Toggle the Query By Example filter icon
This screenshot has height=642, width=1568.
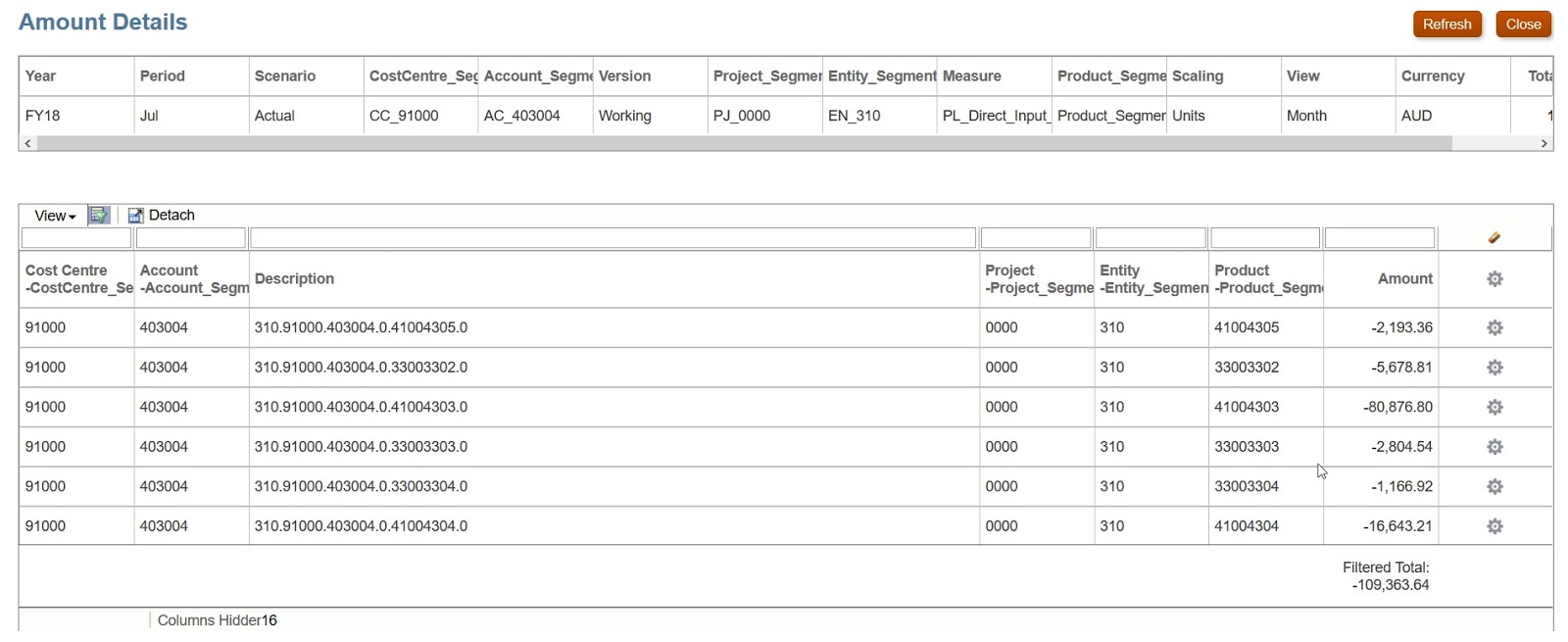point(99,216)
